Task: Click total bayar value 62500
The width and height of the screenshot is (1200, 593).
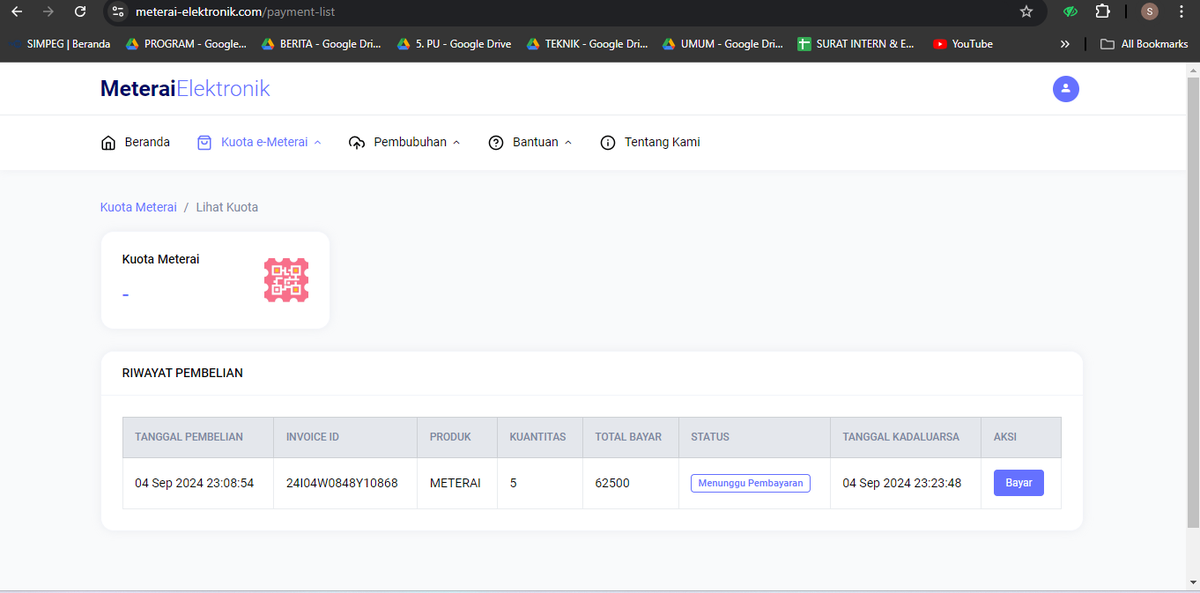Action: pyautogui.click(x=612, y=483)
